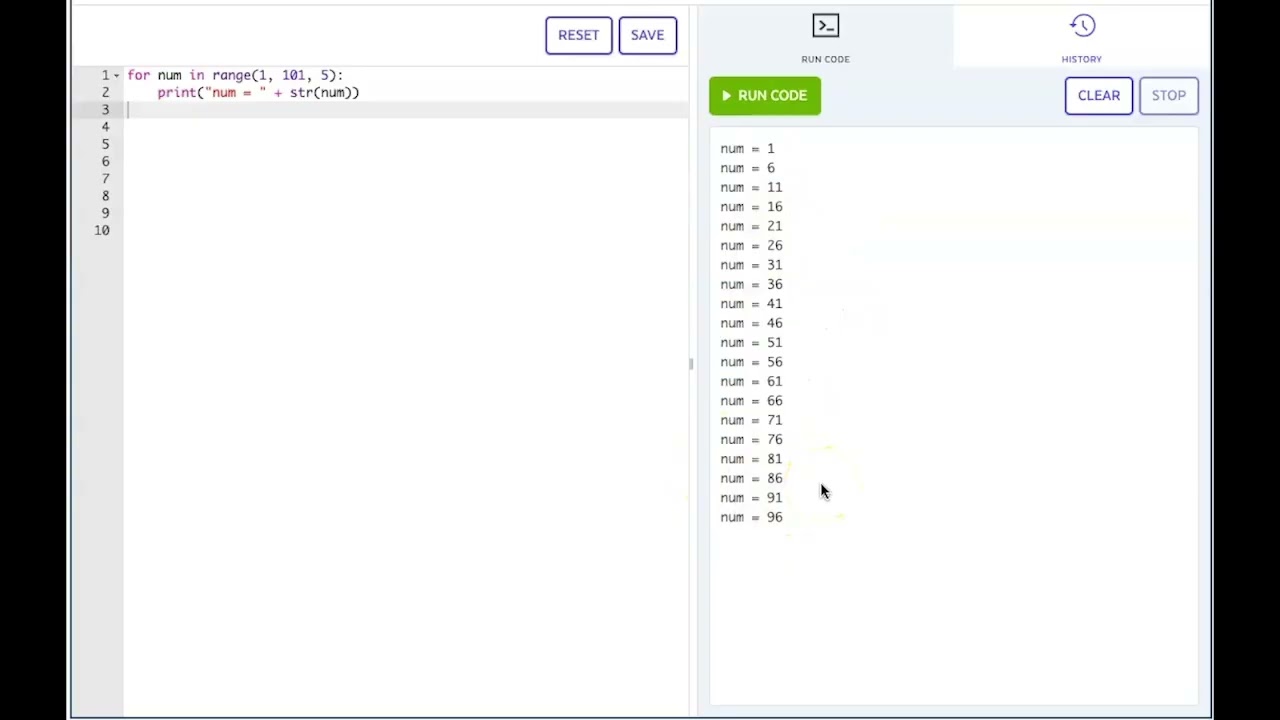Click line number 5 in gutter
Viewport: 1280px width, 720px height.
105,144
